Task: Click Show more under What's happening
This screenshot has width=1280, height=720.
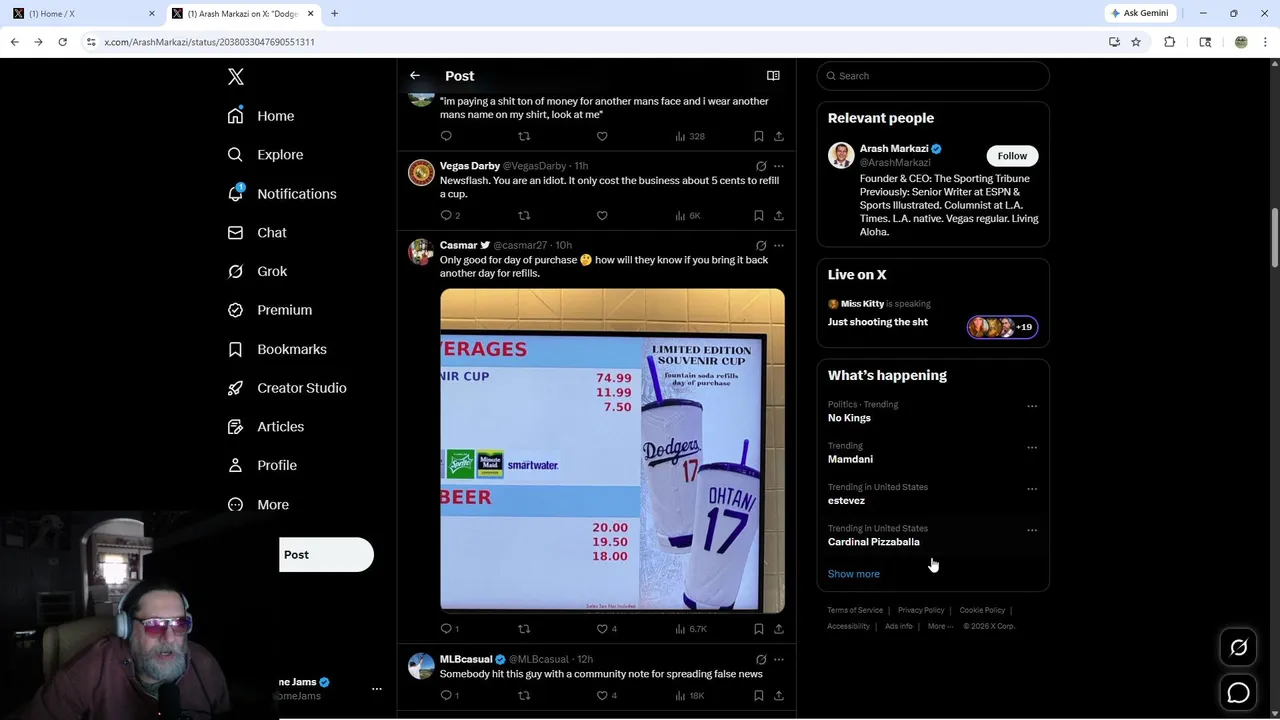Action: [853, 574]
